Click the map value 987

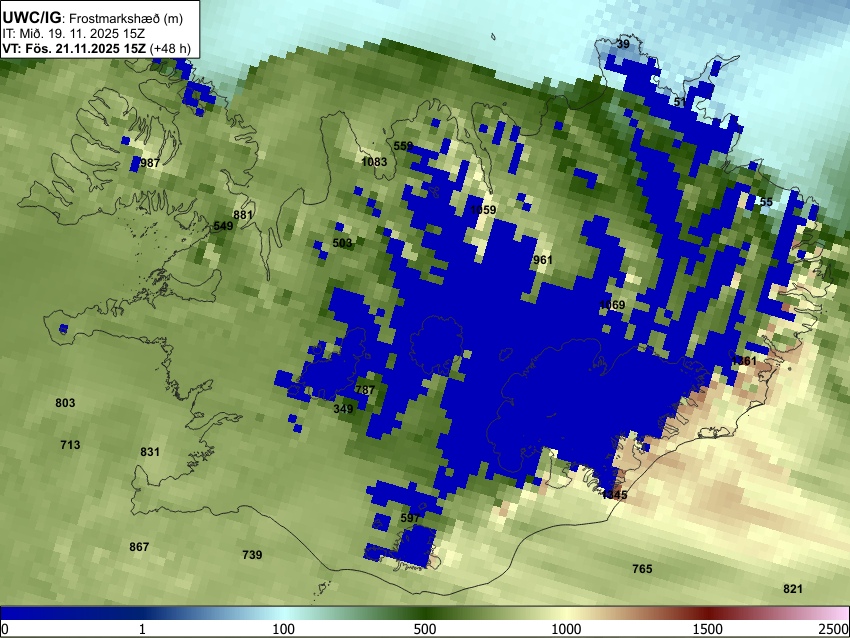point(150,163)
